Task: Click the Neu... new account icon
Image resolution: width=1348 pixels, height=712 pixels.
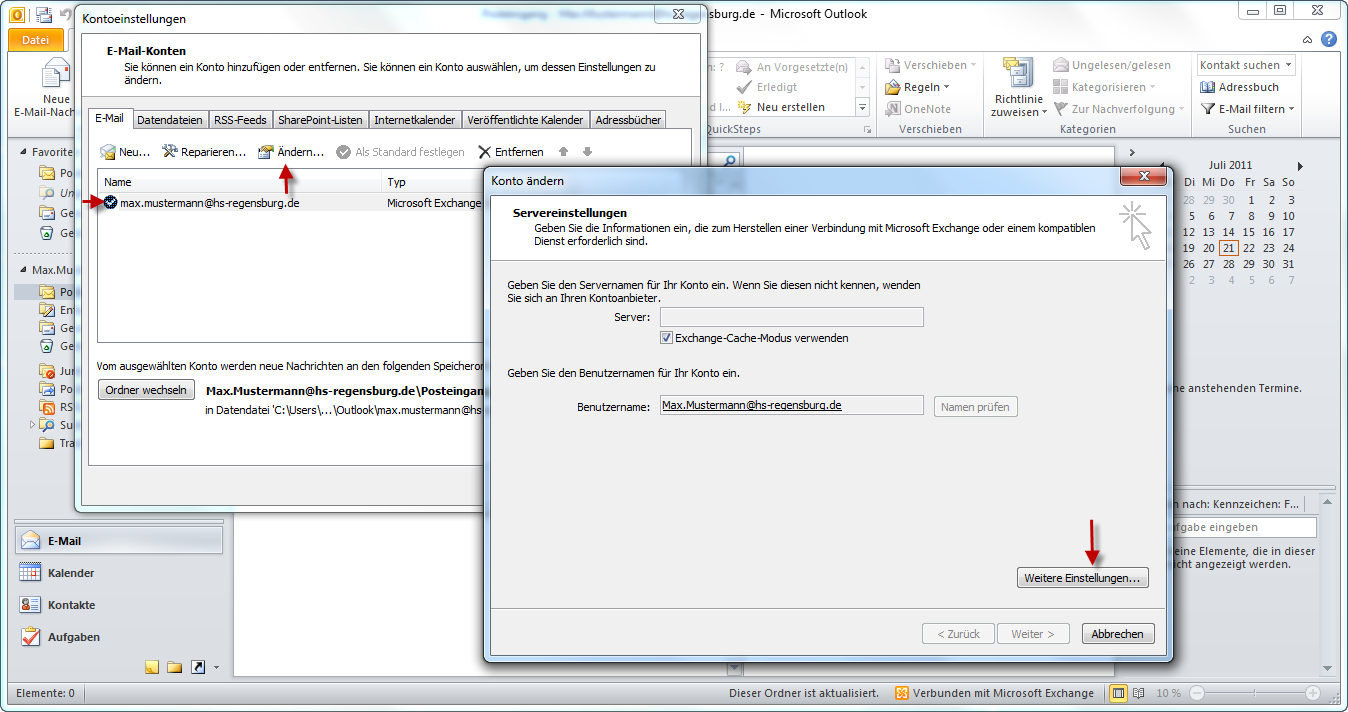Action: point(125,152)
